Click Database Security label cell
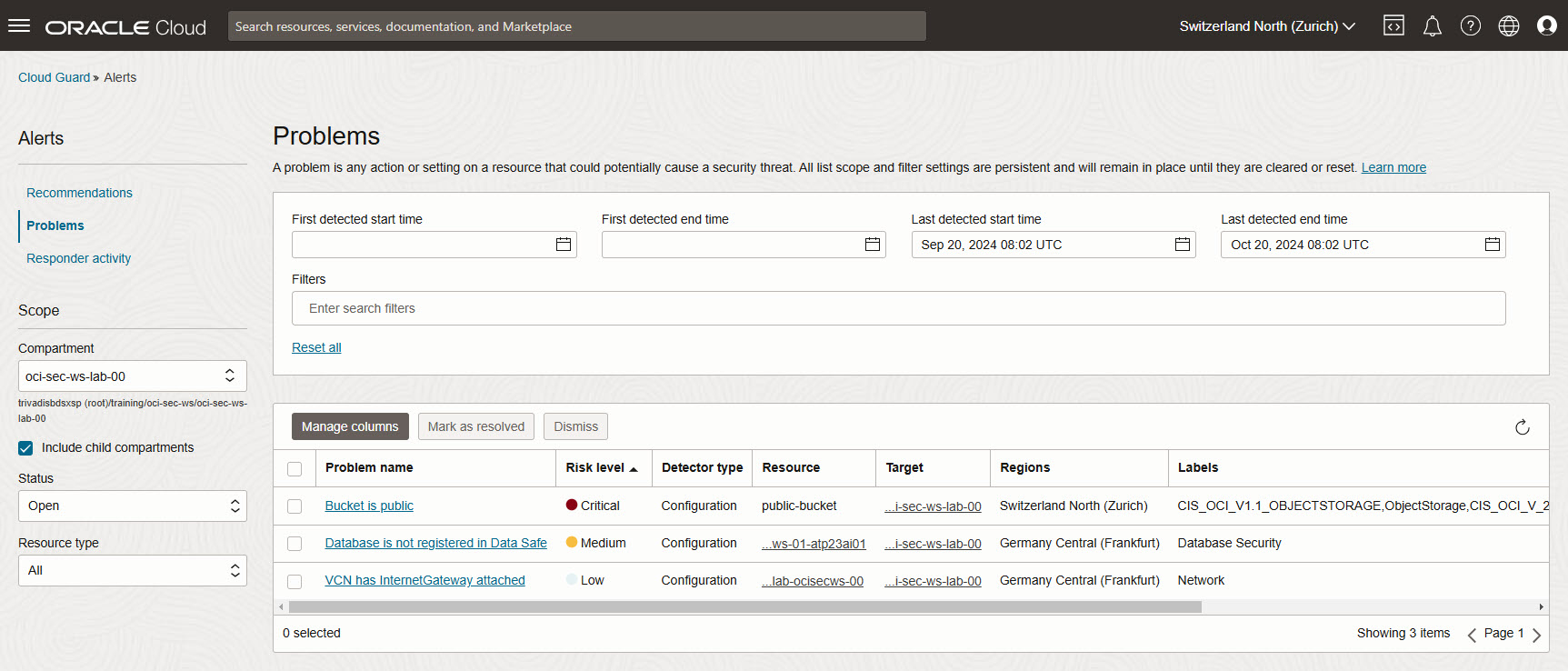 pyautogui.click(x=1229, y=543)
